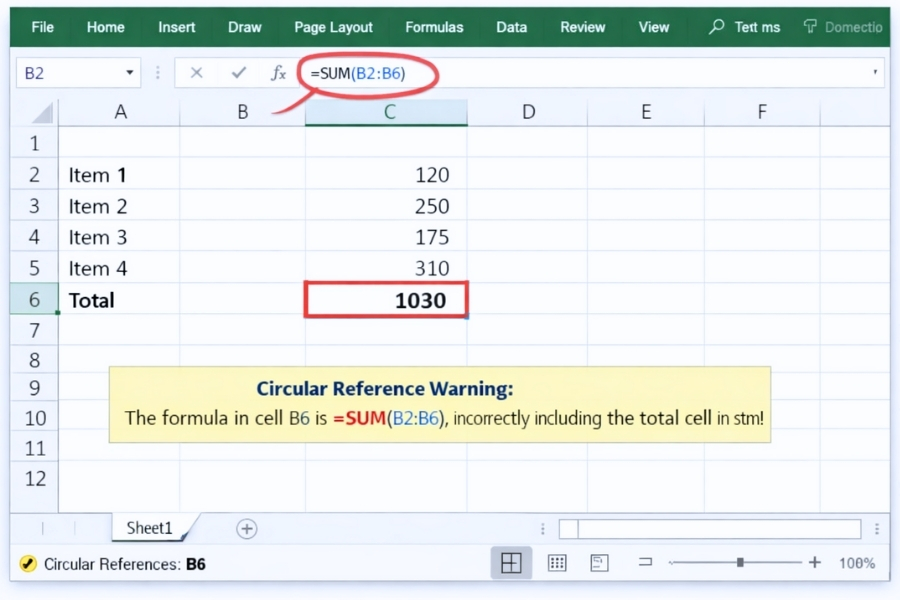Add a new worksheet with the plus icon
This screenshot has height=600, width=900.
pos(246,528)
